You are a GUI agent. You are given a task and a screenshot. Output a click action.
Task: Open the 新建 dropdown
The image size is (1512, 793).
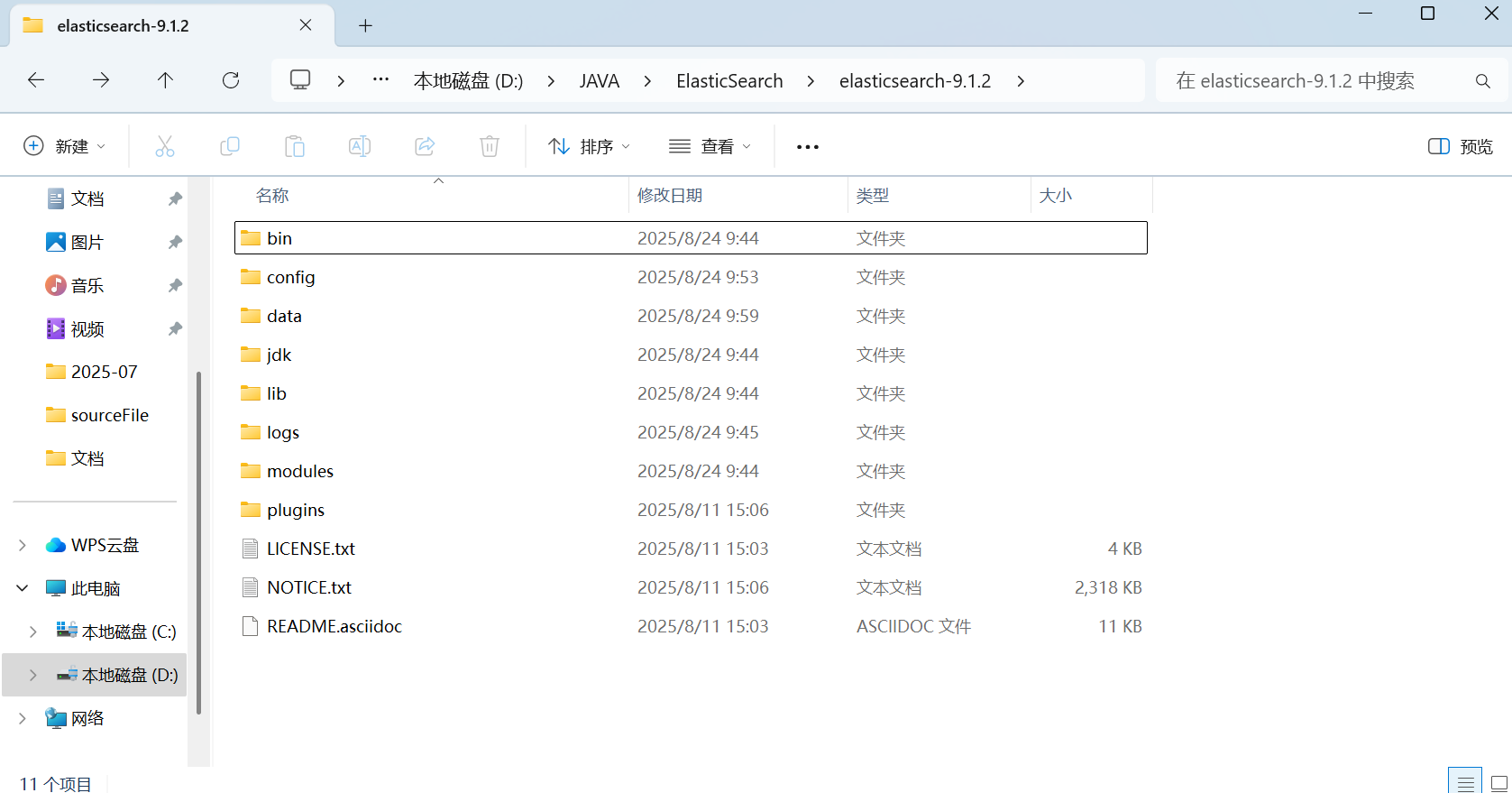click(65, 146)
